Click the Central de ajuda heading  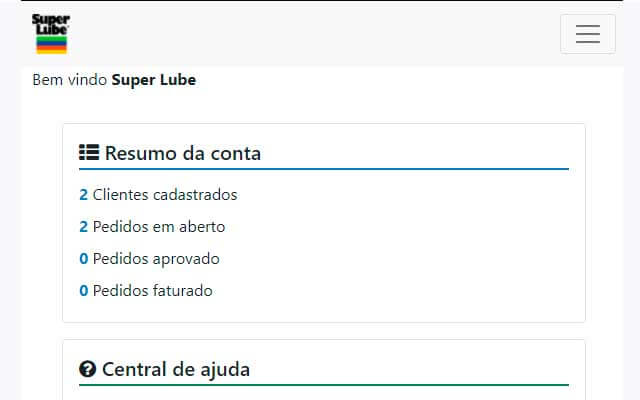pos(176,369)
